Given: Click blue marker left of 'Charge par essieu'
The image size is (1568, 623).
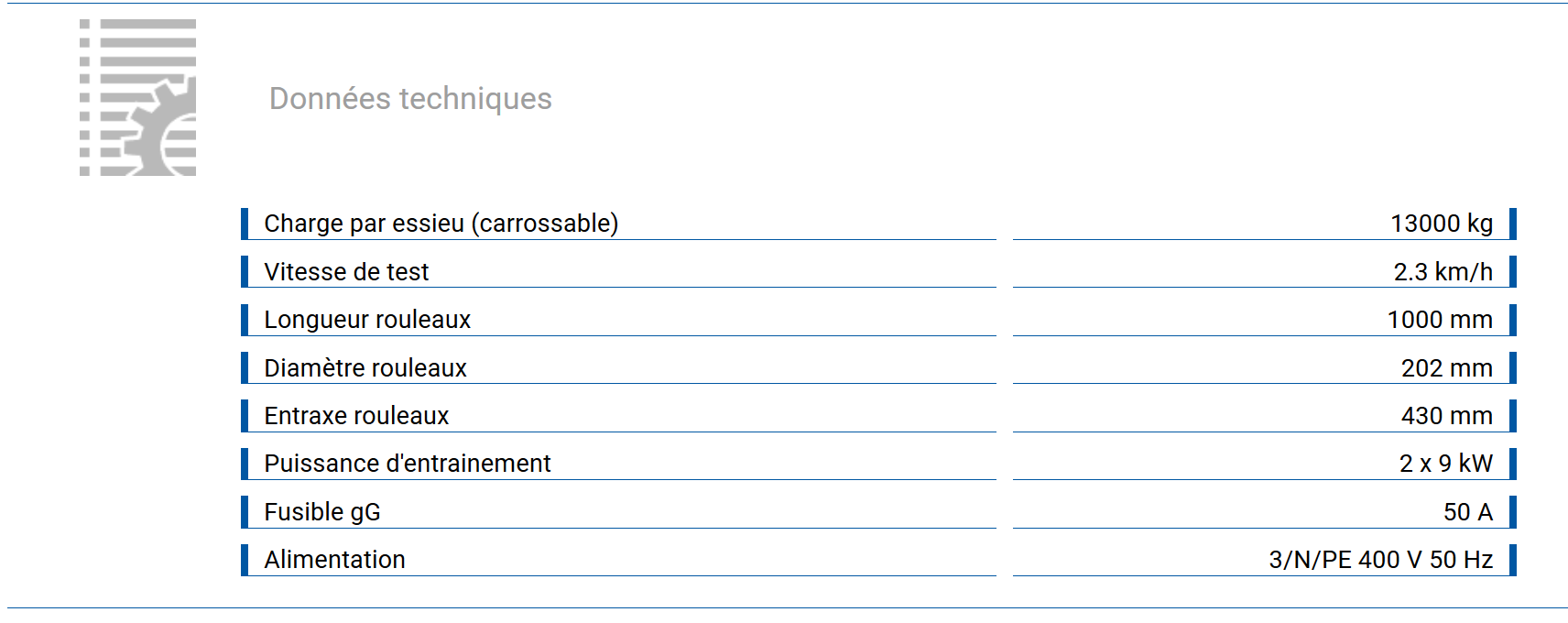Looking at the screenshot, I should coord(245,224).
